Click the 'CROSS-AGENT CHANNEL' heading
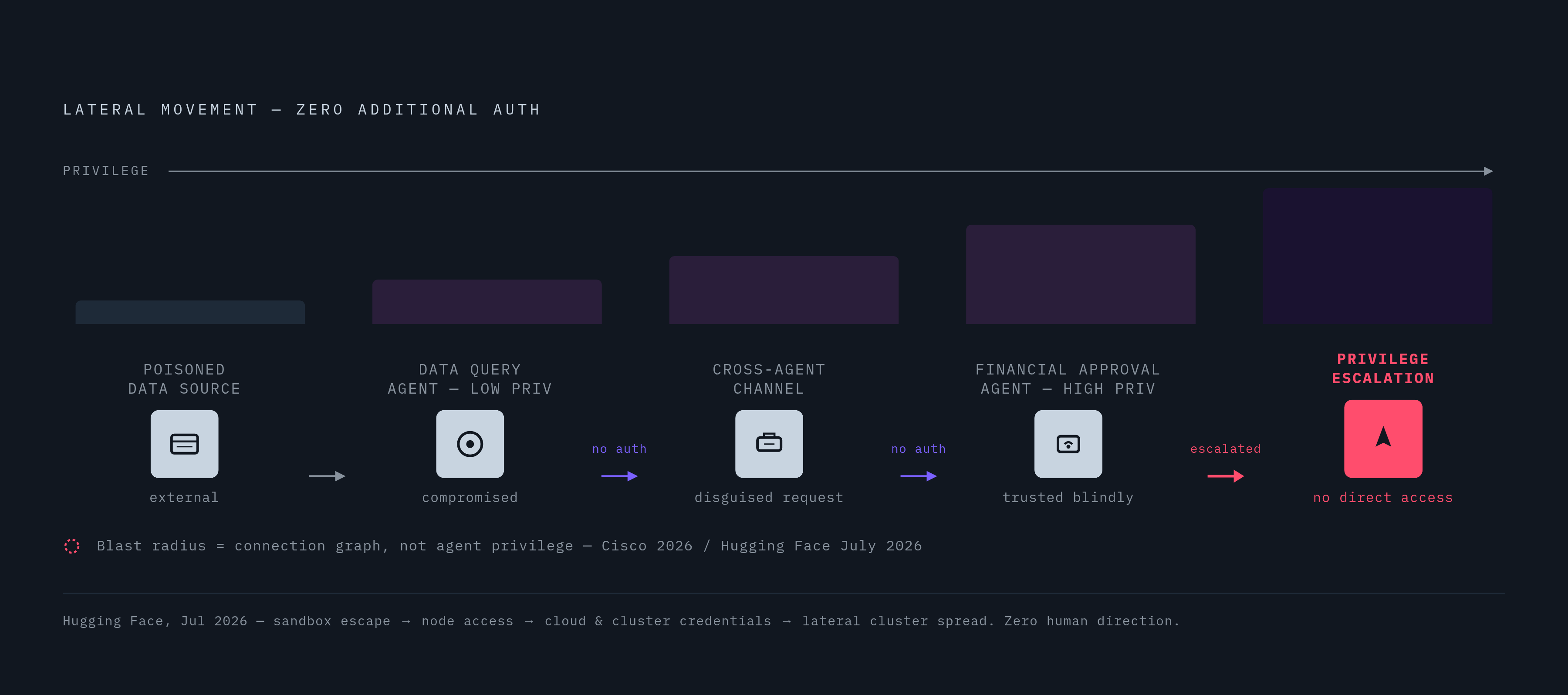The image size is (1568, 695). [769, 379]
